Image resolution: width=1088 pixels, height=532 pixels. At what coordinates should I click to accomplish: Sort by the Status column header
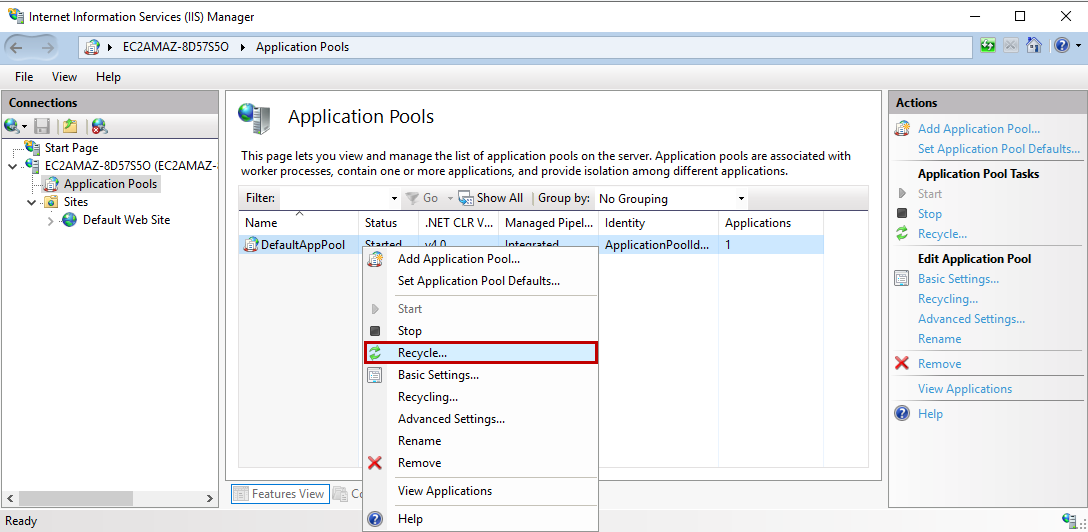(x=388, y=223)
